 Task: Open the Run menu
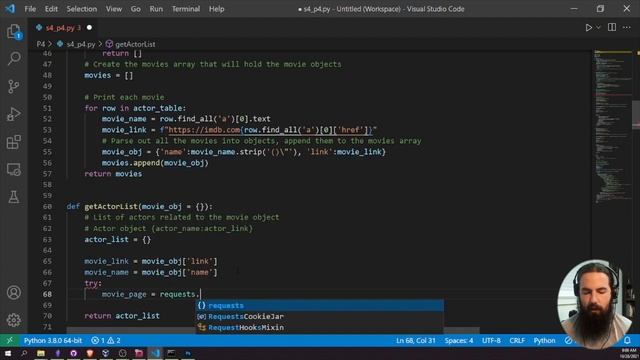[x=156, y=9]
